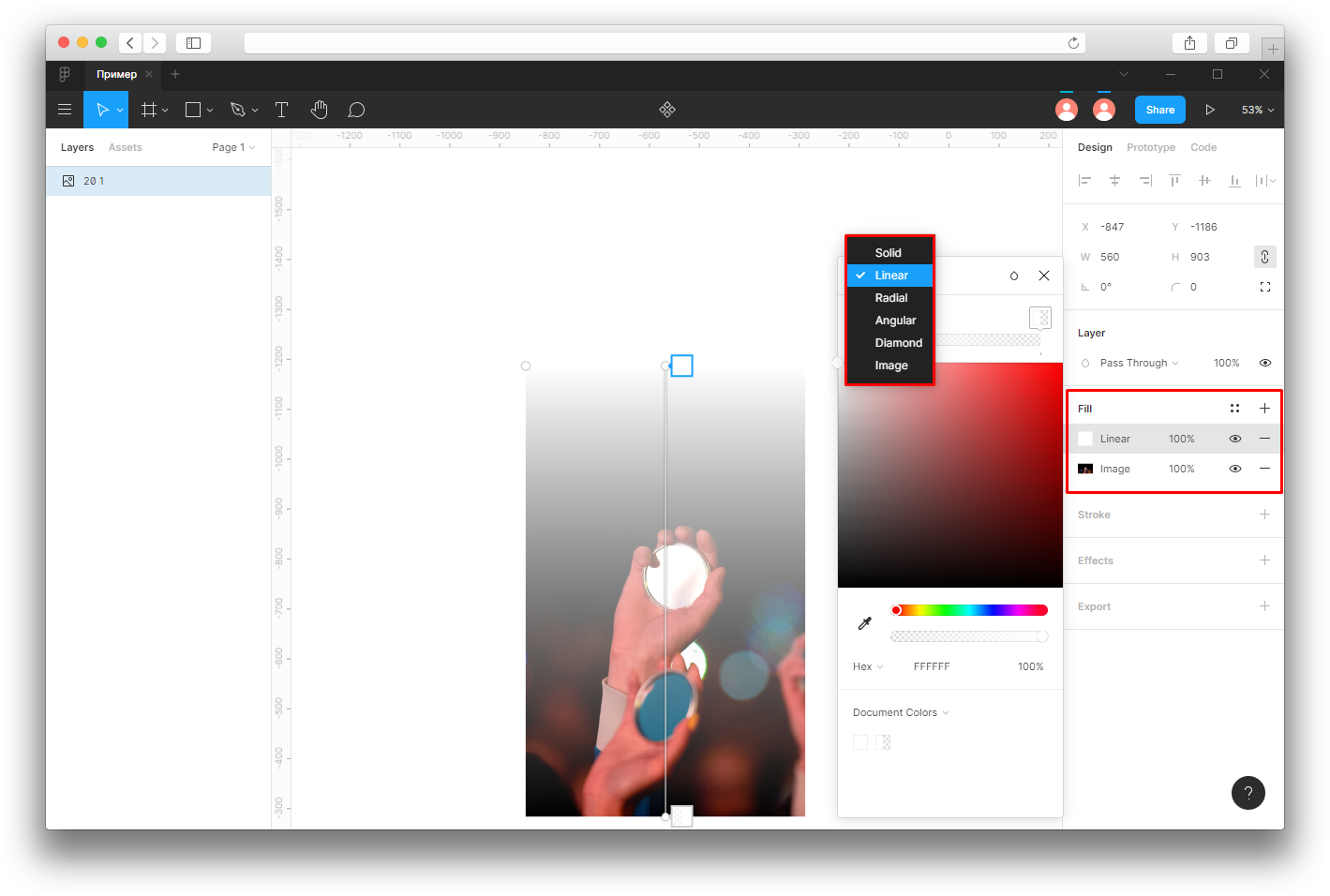Expand the Pen tool options chevron
The width and height of the screenshot is (1330, 896).
(x=255, y=111)
